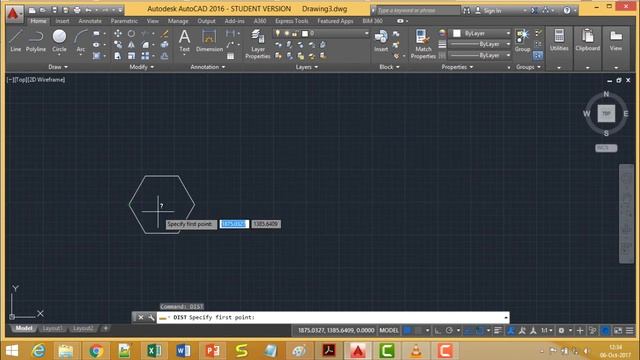Expand the Properties panel
Screen dimensions: 640x360
tap(457, 67)
